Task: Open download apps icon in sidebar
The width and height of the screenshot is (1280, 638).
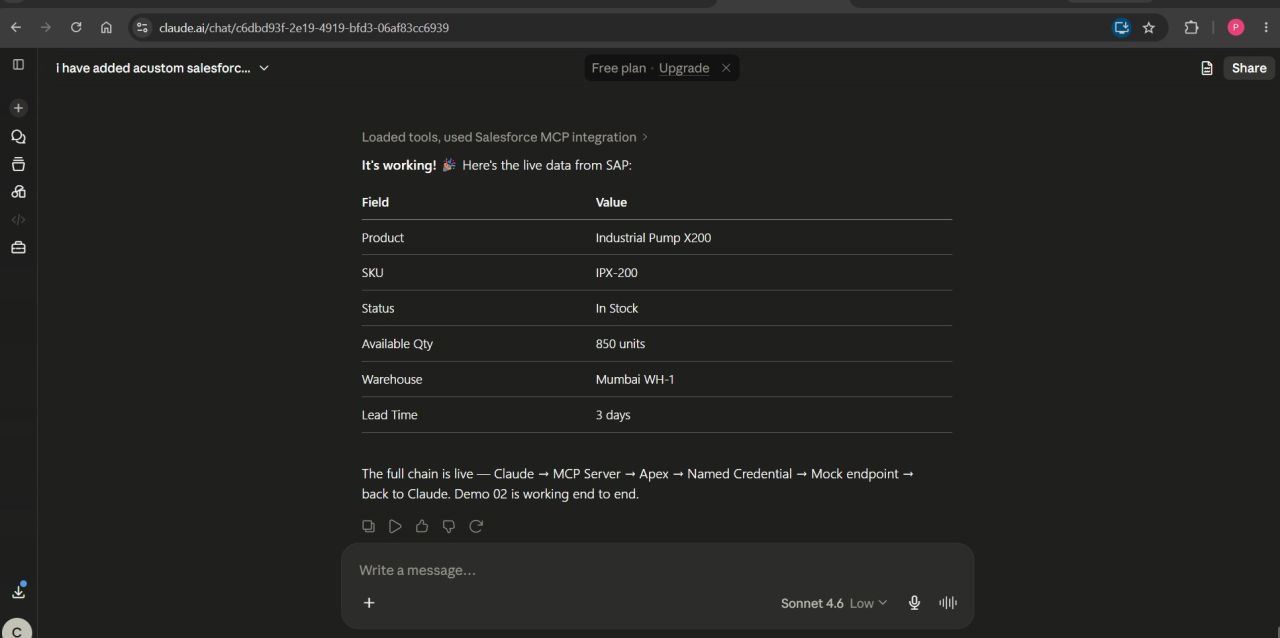Action: (18, 591)
